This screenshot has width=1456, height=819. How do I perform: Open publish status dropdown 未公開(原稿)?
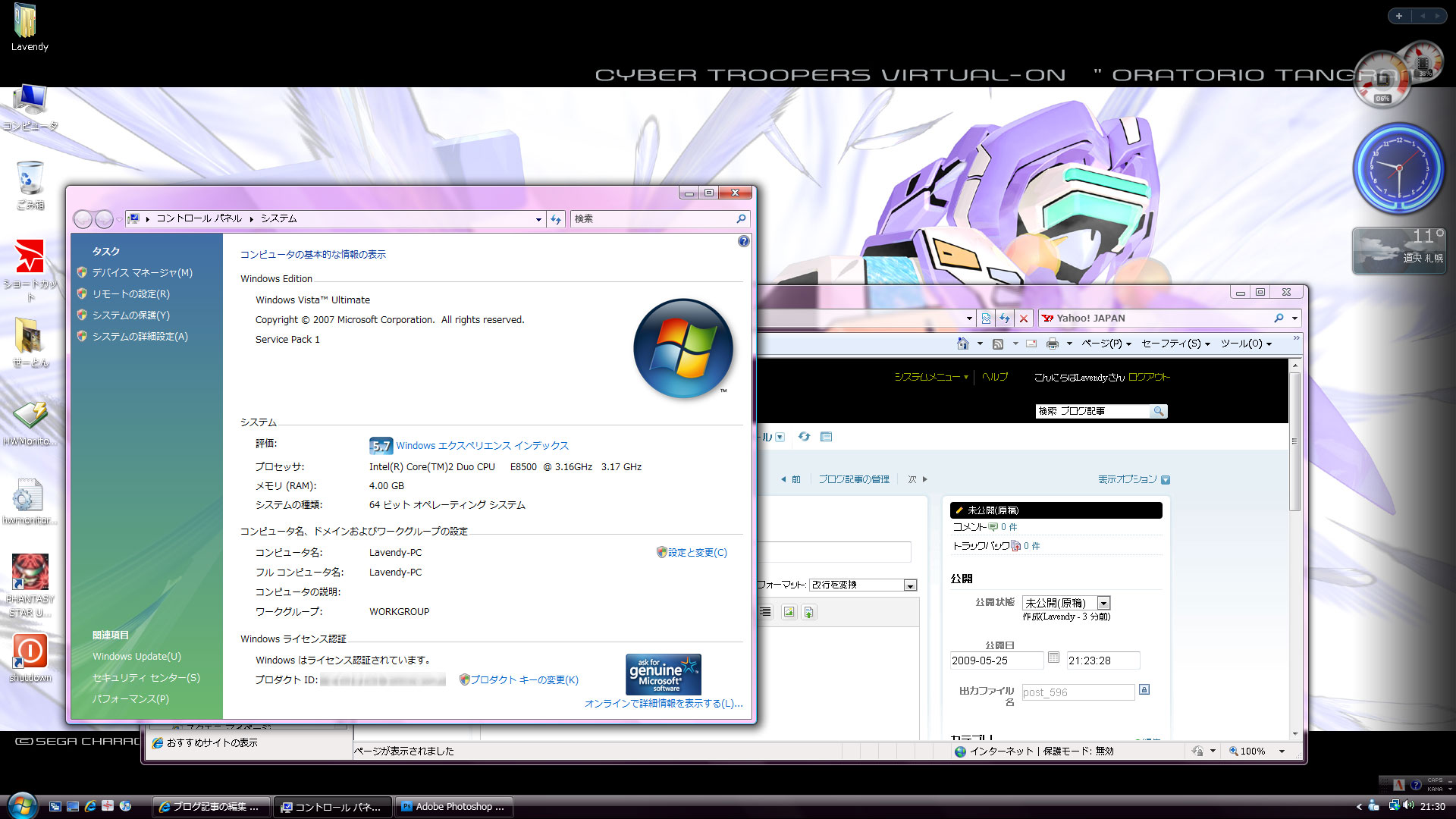(1066, 603)
